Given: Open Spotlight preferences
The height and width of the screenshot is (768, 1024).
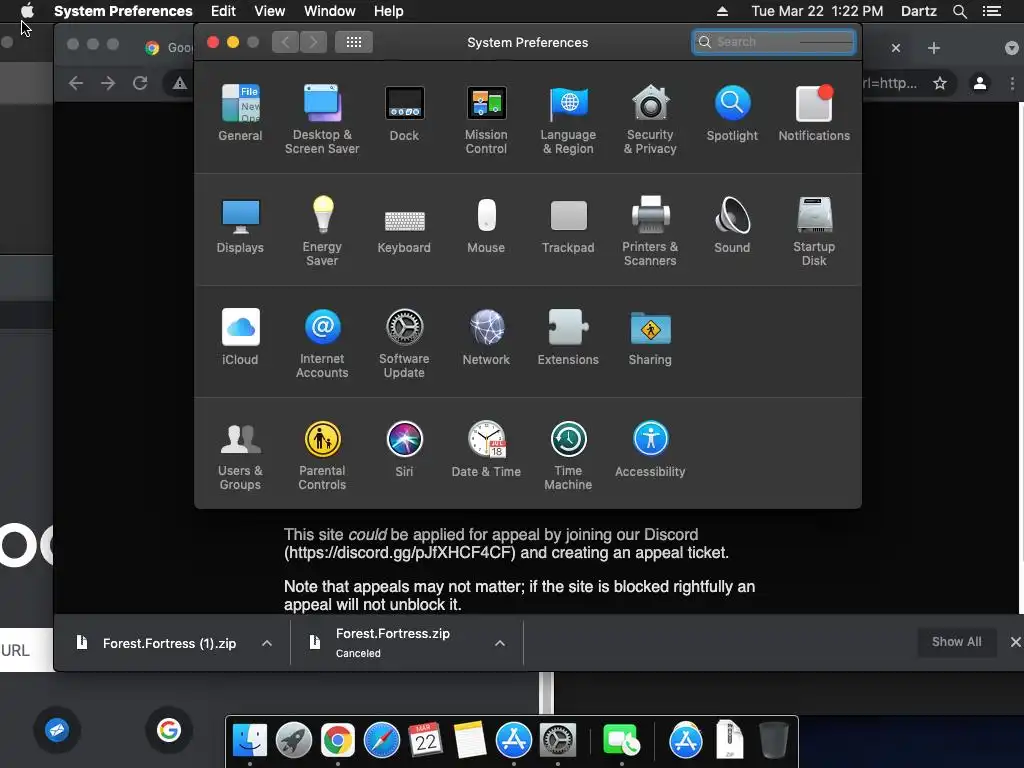Looking at the screenshot, I should tap(732, 113).
